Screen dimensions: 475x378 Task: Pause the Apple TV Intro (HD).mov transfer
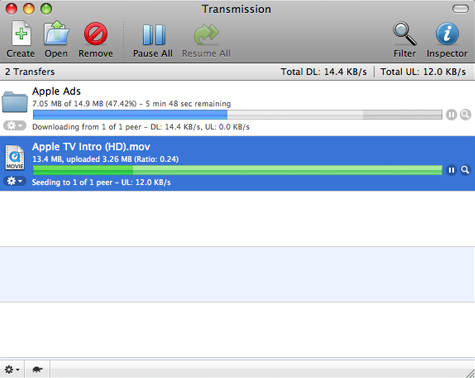(x=451, y=170)
